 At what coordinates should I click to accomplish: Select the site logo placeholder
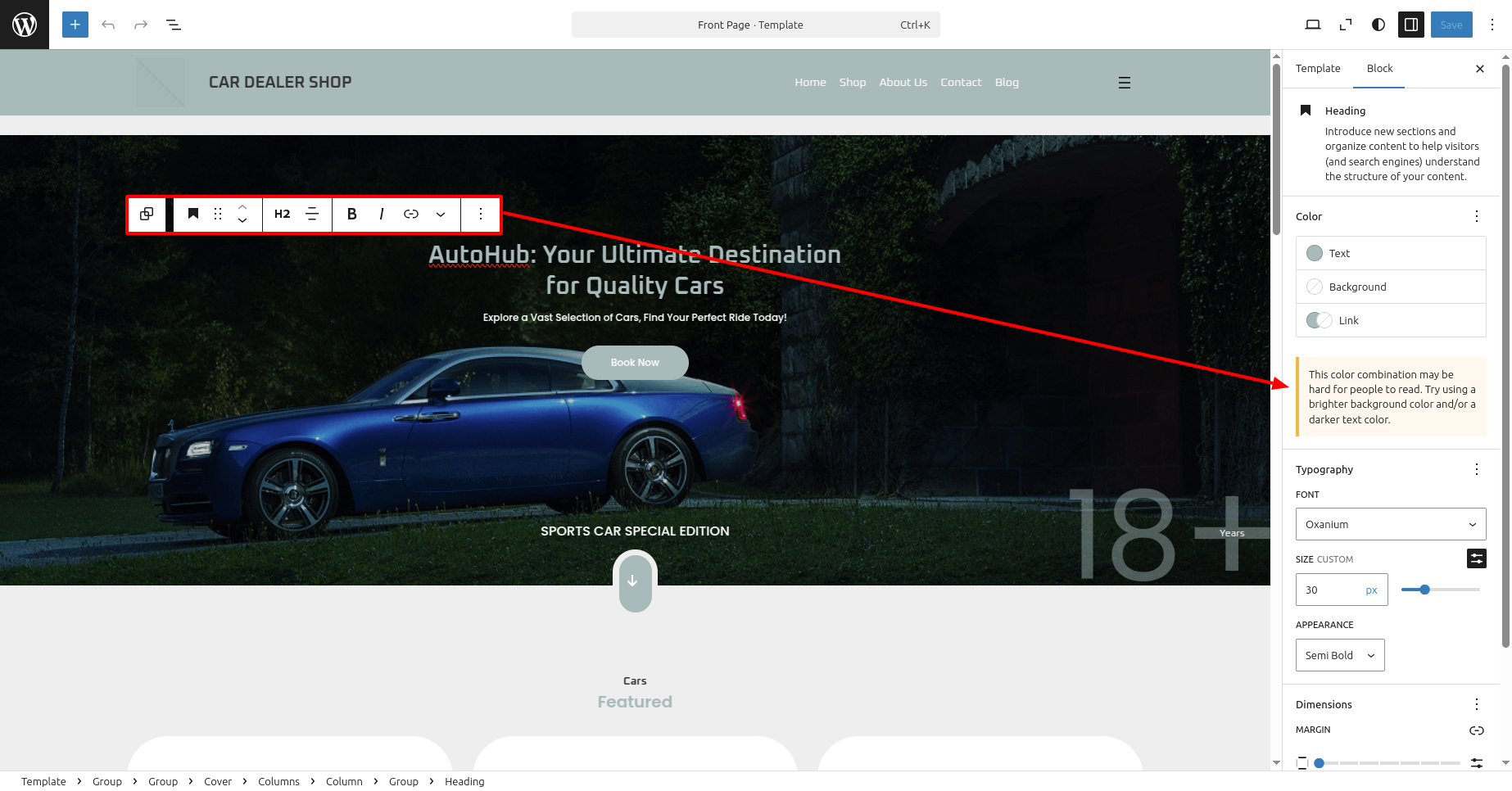click(x=161, y=82)
